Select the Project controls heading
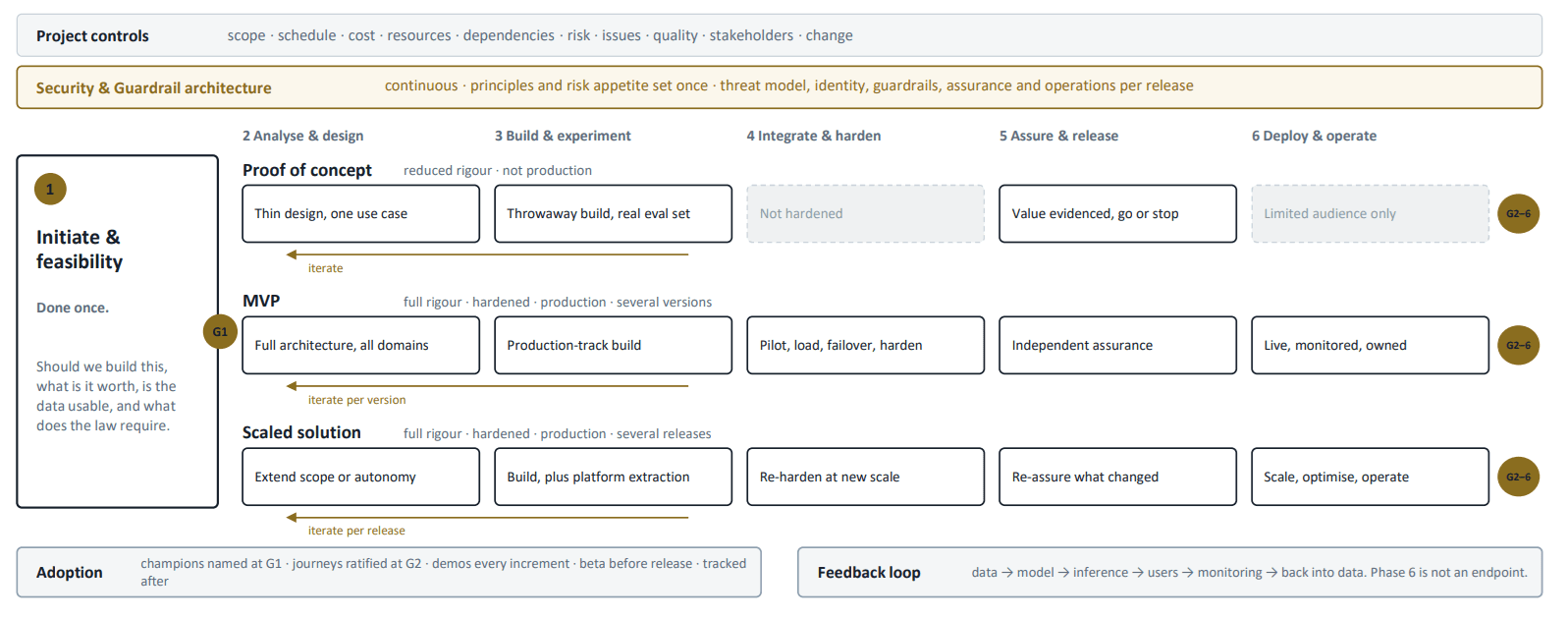This screenshot has width=1568, height=619. click(92, 36)
